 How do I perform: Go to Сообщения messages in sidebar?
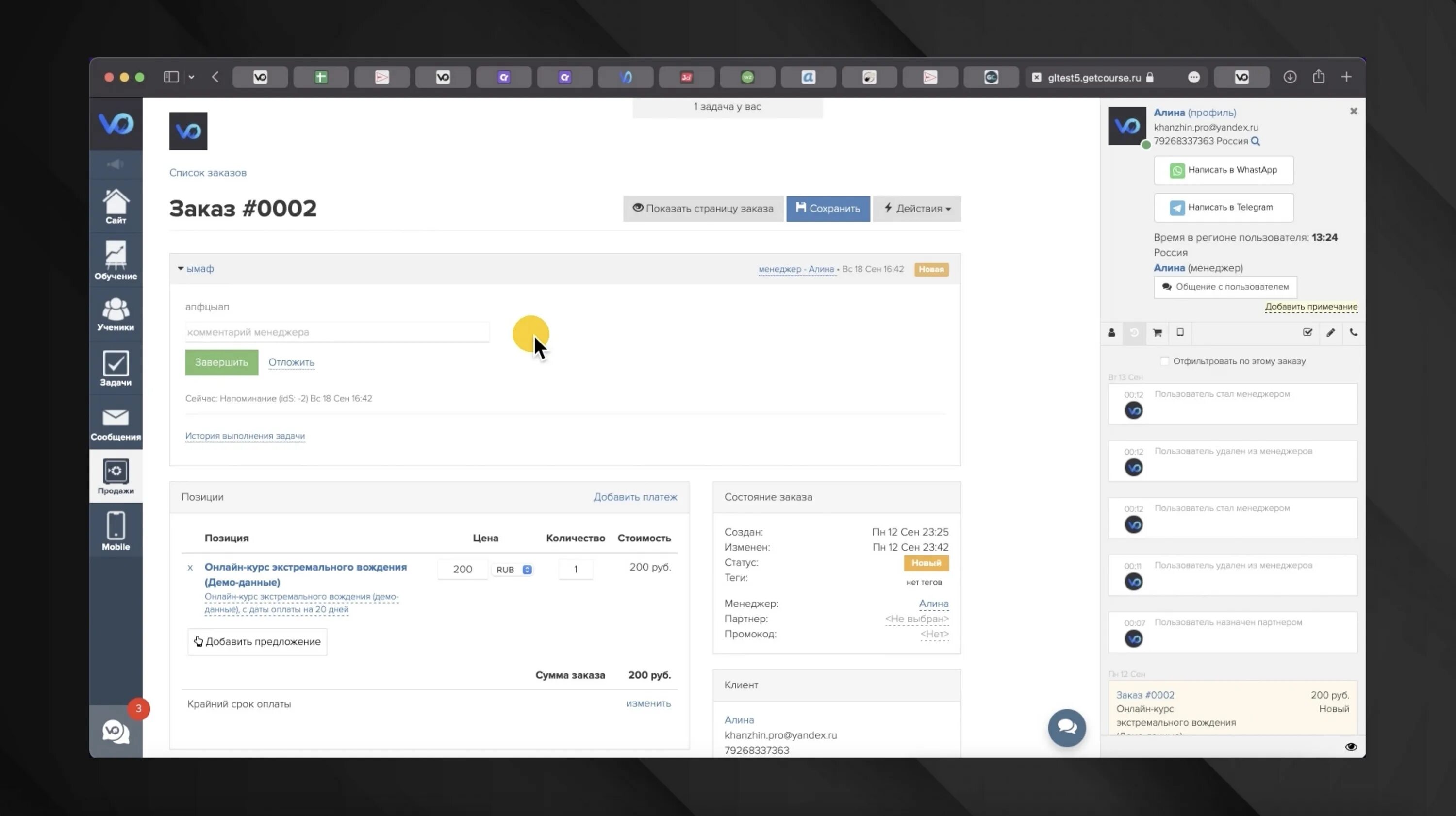tap(116, 424)
